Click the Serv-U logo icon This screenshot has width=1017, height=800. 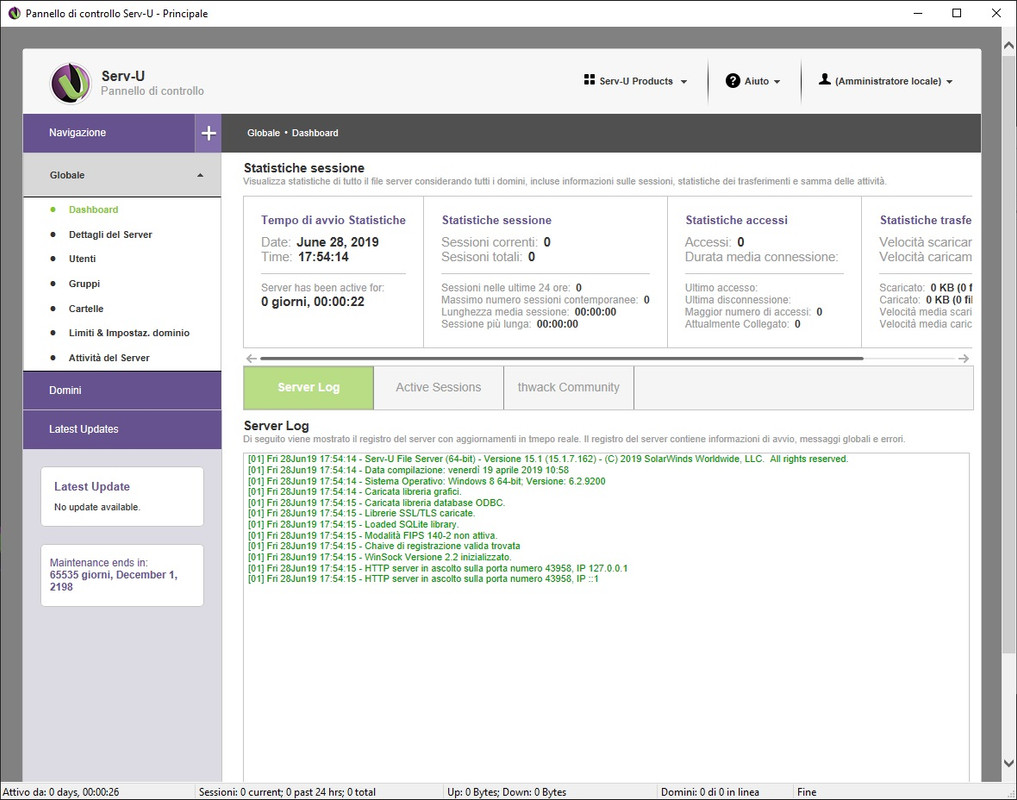point(71,83)
